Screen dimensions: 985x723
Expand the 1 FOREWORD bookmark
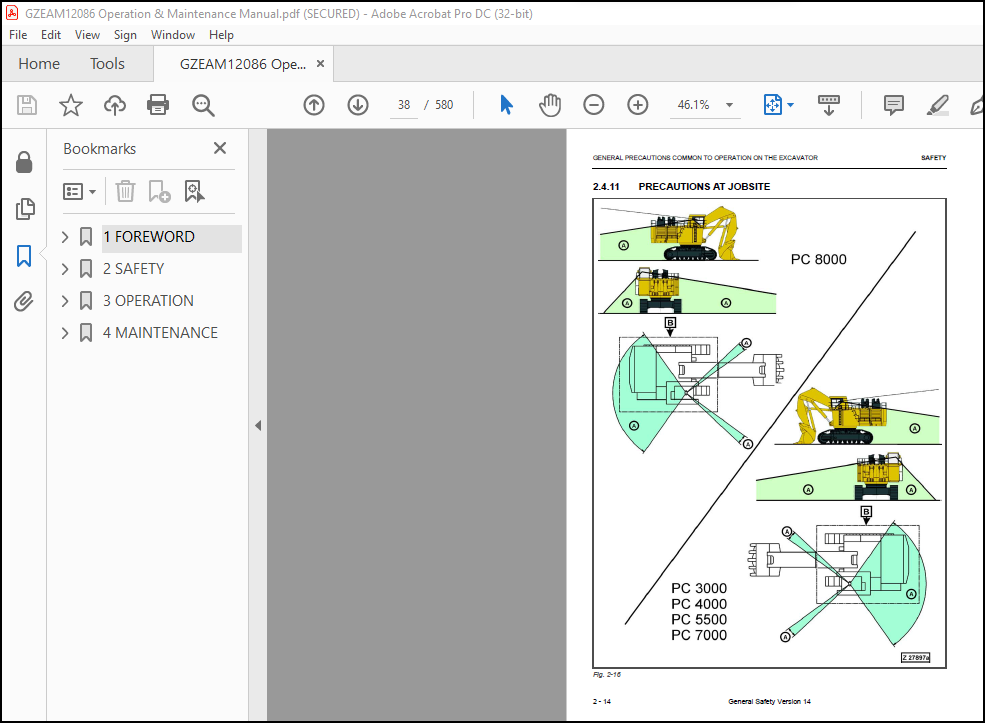tap(65, 237)
